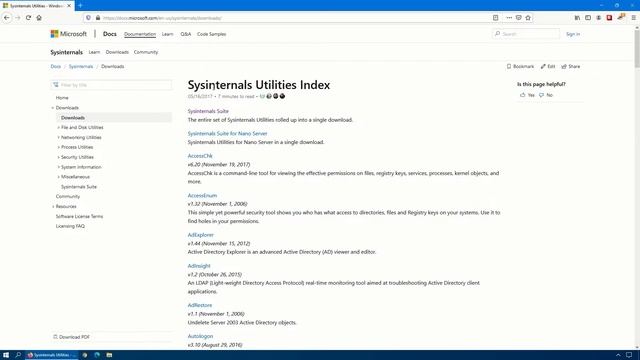This screenshot has height=360, width=640.
Task: Expand Networking Utilities in sidebar
Action: [58, 138]
